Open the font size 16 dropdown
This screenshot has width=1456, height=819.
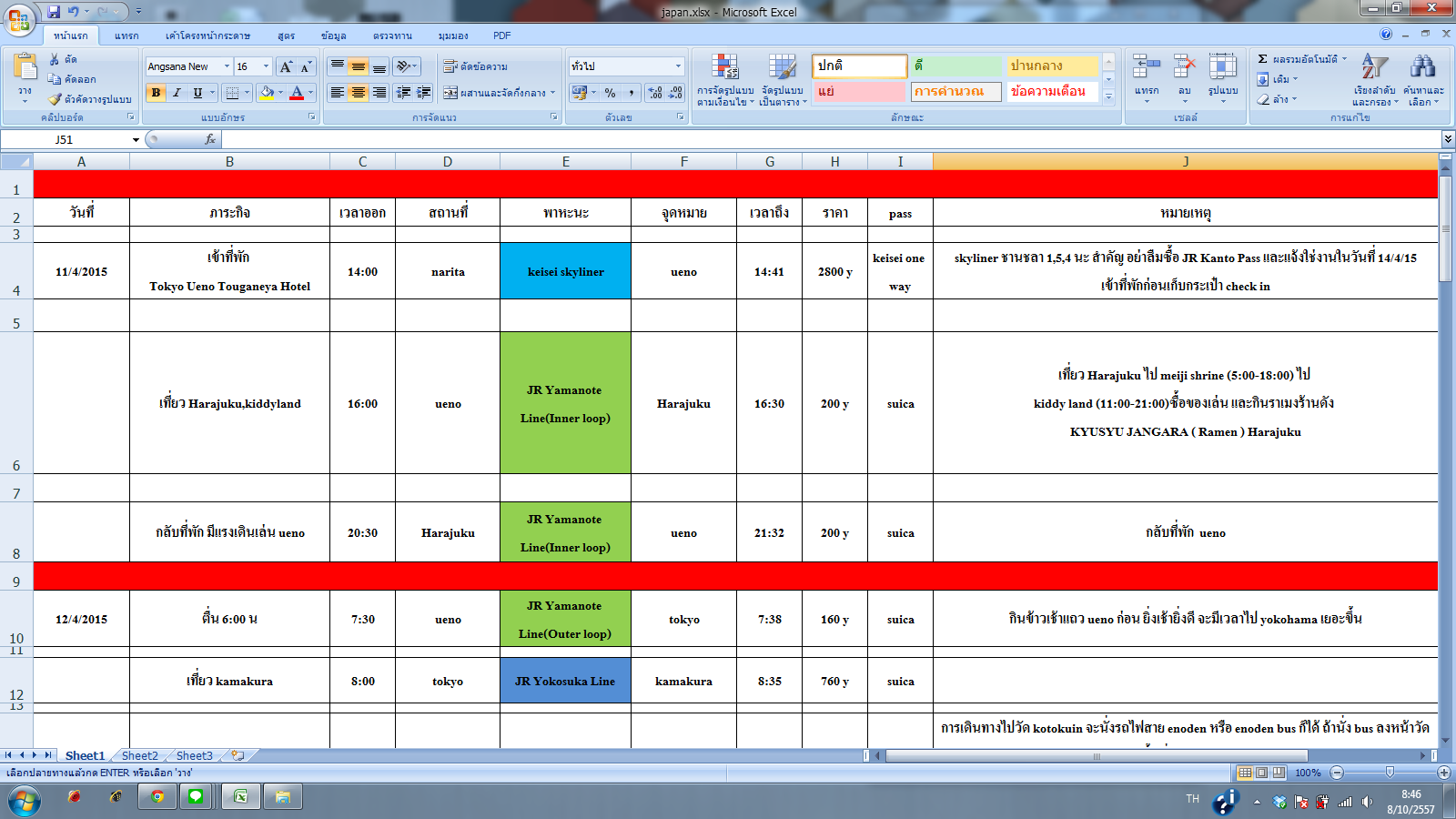coord(267,66)
